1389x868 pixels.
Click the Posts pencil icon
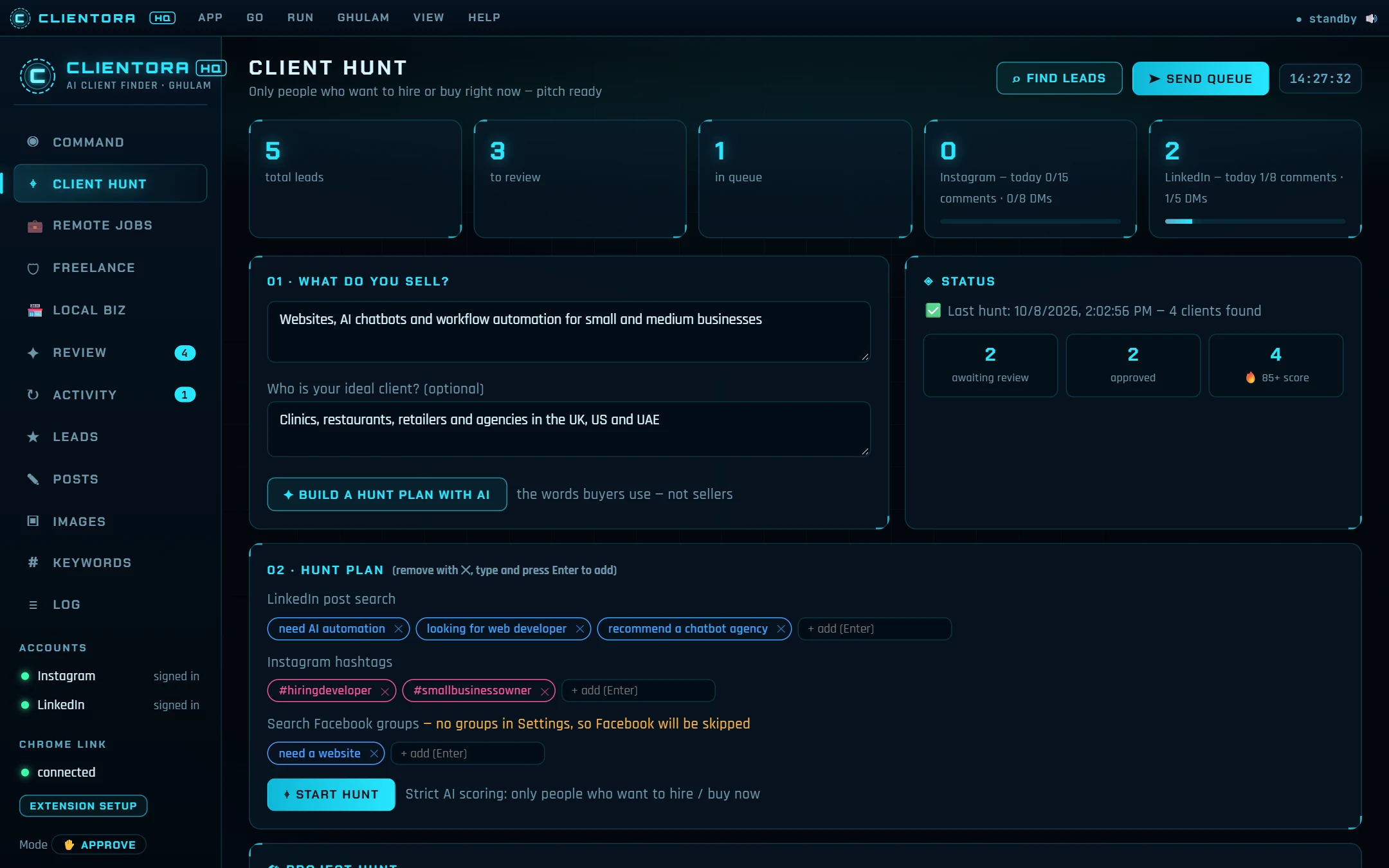pos(33,479)
